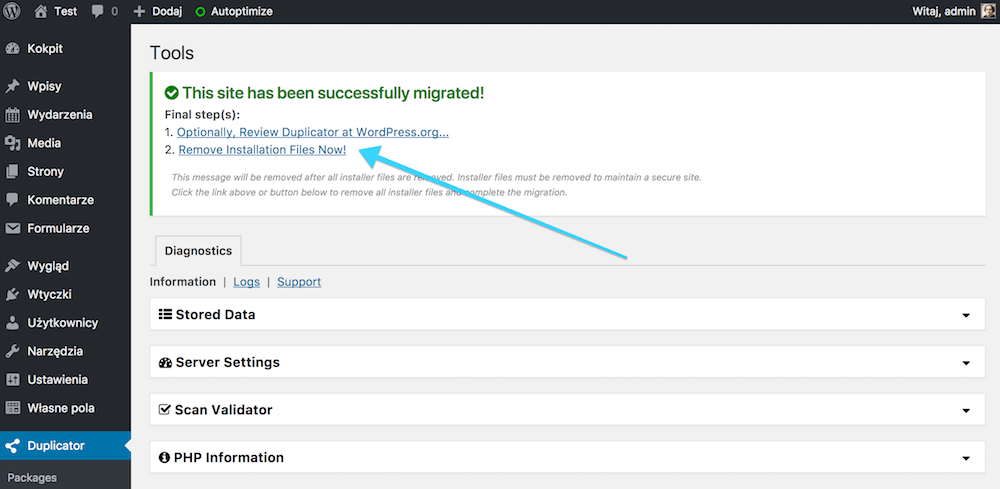Click the Stored Data list icon
Viewport: 1000px width, 489px height.
click(x=165, y=314)
